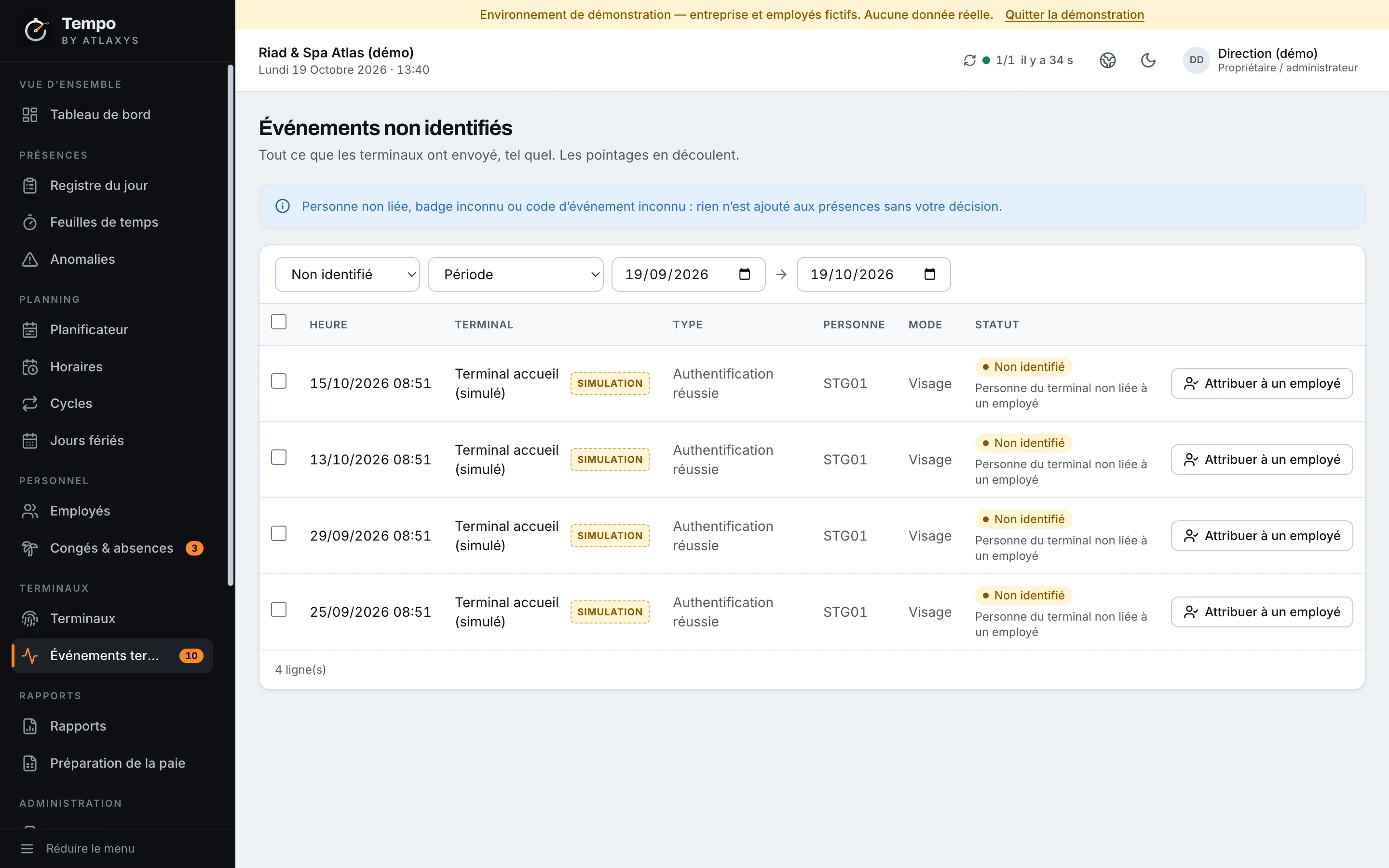Open the Période dropdown

(516, 274)
